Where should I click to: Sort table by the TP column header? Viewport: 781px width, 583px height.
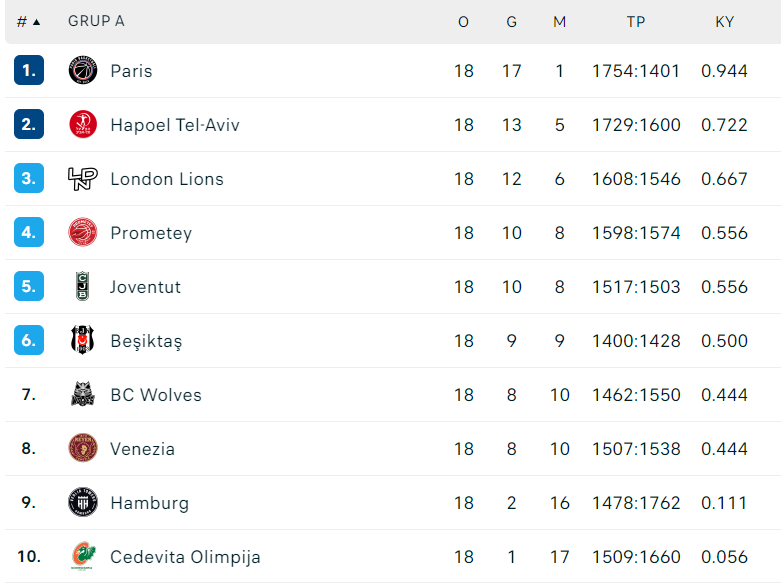click(x=636, y=22)
